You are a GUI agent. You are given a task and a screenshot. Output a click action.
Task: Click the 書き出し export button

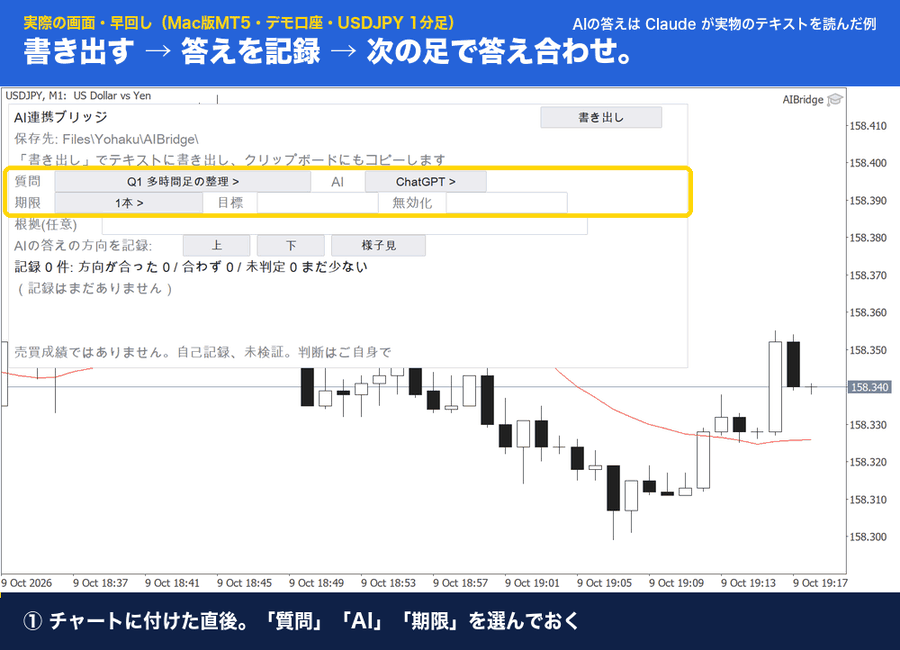pyautogui.click(x=601, y=118)
